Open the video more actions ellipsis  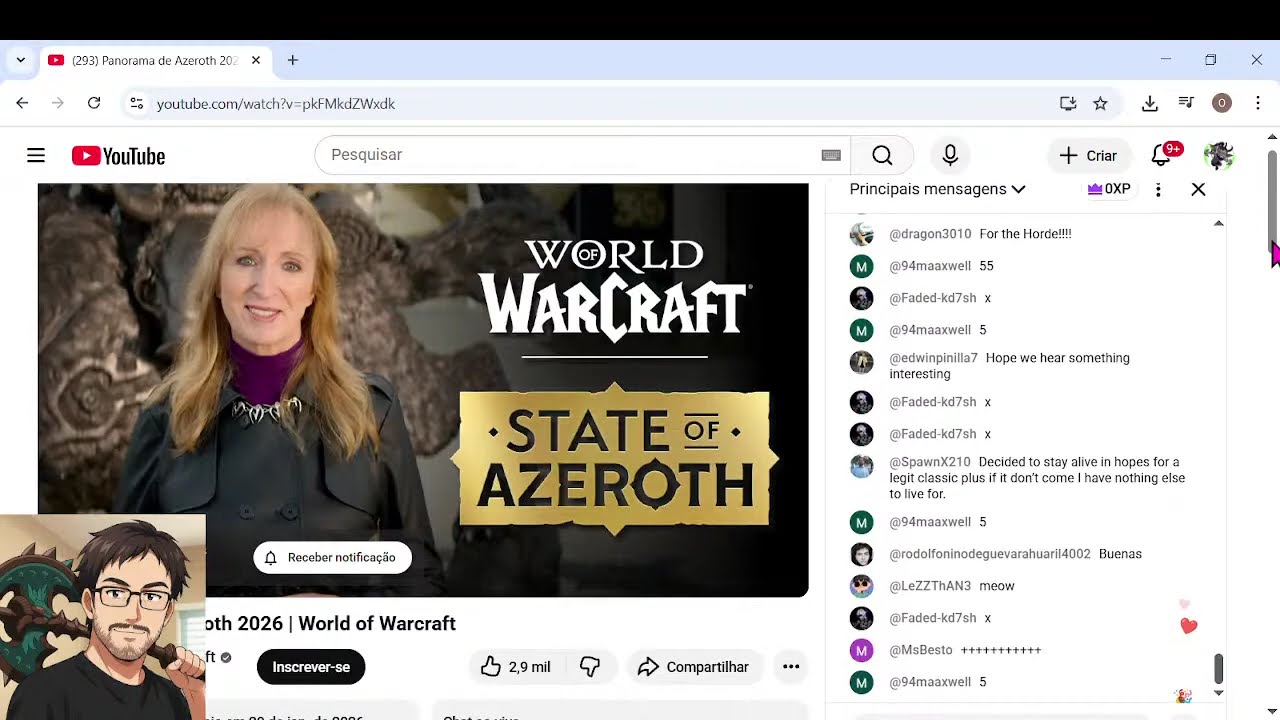(791, 667)
